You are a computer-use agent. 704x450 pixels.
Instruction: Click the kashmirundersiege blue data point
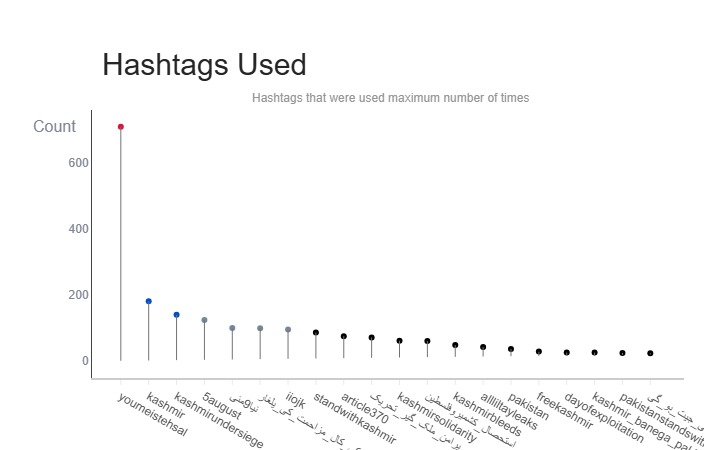[x=177, y=315]
